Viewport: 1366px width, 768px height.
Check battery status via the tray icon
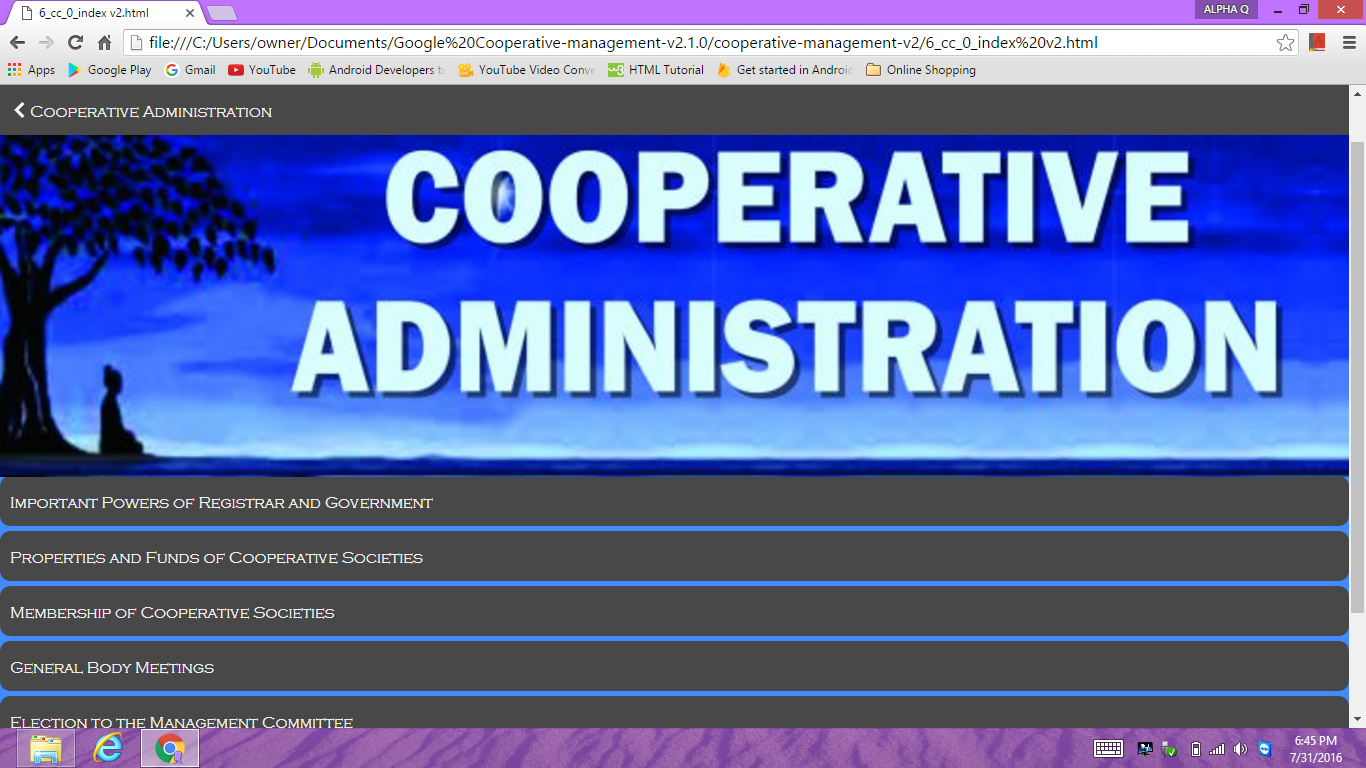coord(1194,747)
